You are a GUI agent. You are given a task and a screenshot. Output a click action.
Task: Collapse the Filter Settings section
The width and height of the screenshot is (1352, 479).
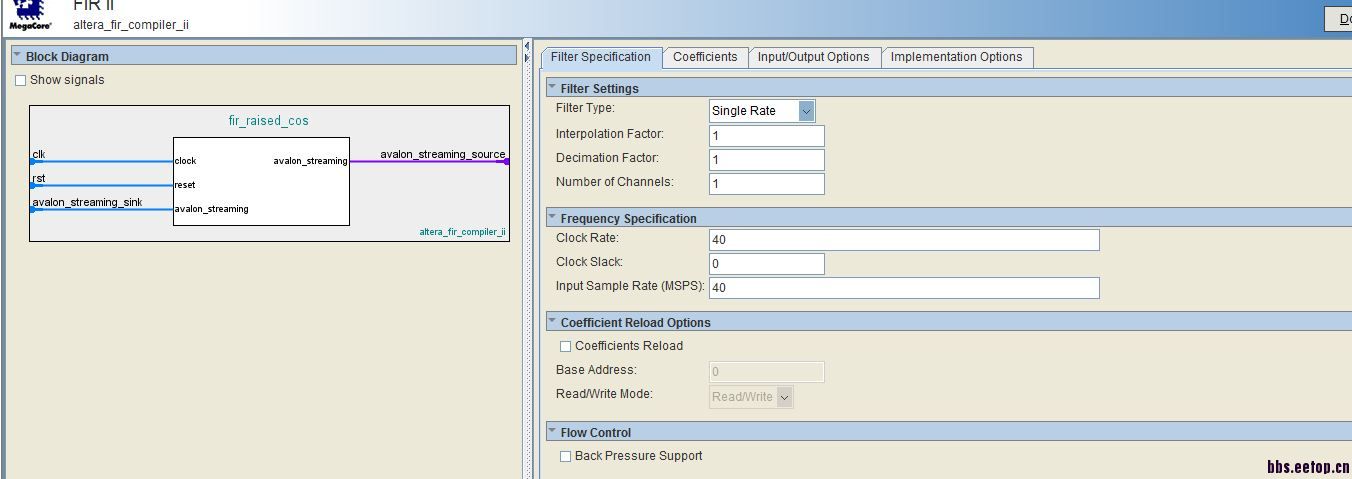click(552, 88)
